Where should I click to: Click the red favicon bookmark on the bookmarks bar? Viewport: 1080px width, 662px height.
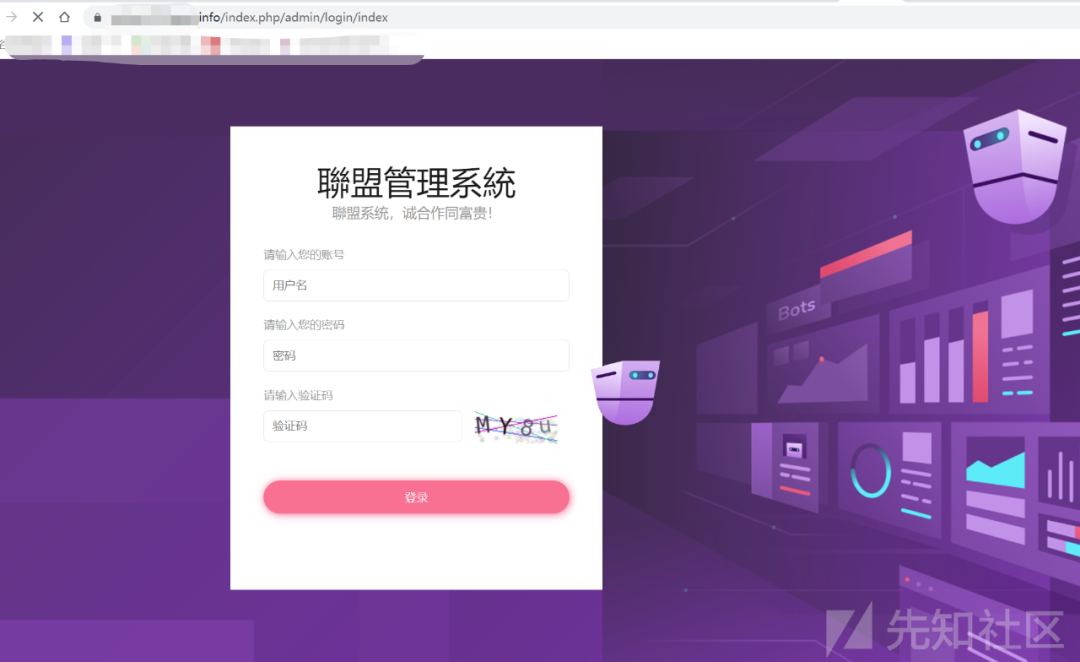pyautogui.click(x=211, y=44)
